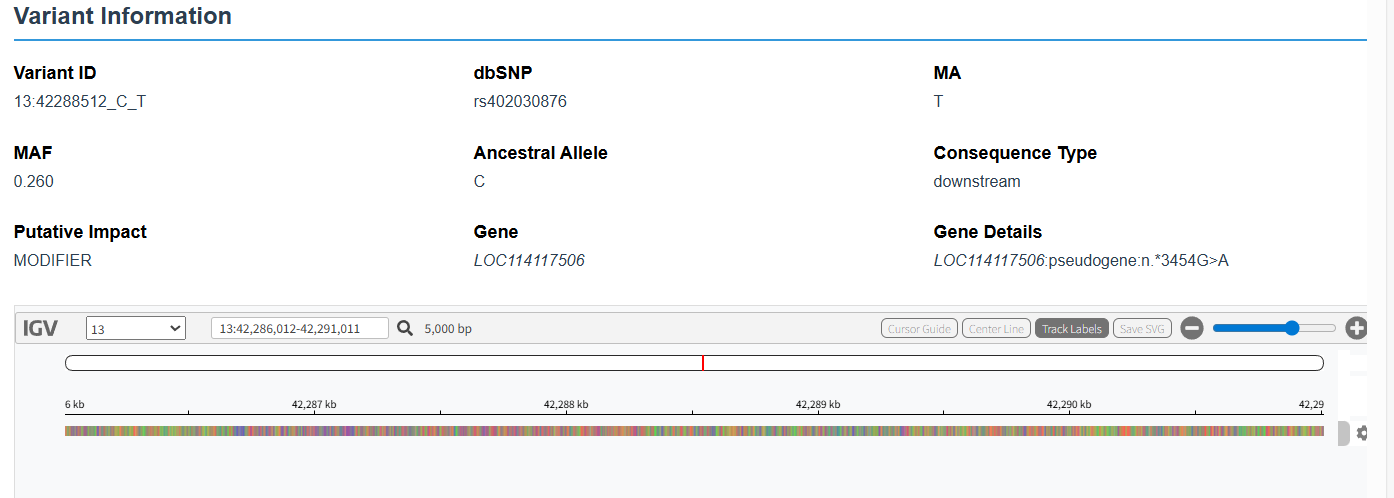Toggle the Cursor Guide option
1394x498 pixels.
(919, 328)
